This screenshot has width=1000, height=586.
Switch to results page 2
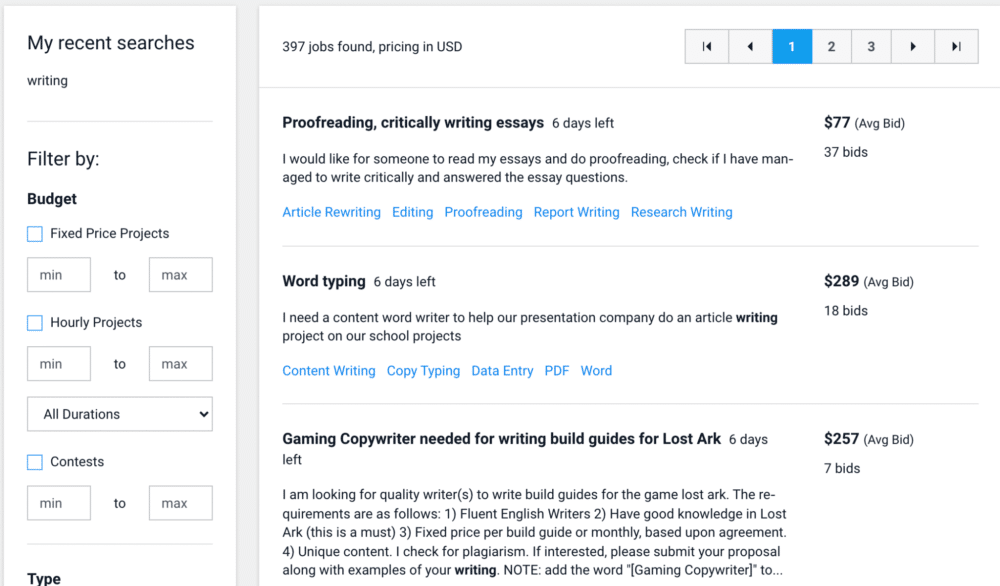[x=831, y=46]
